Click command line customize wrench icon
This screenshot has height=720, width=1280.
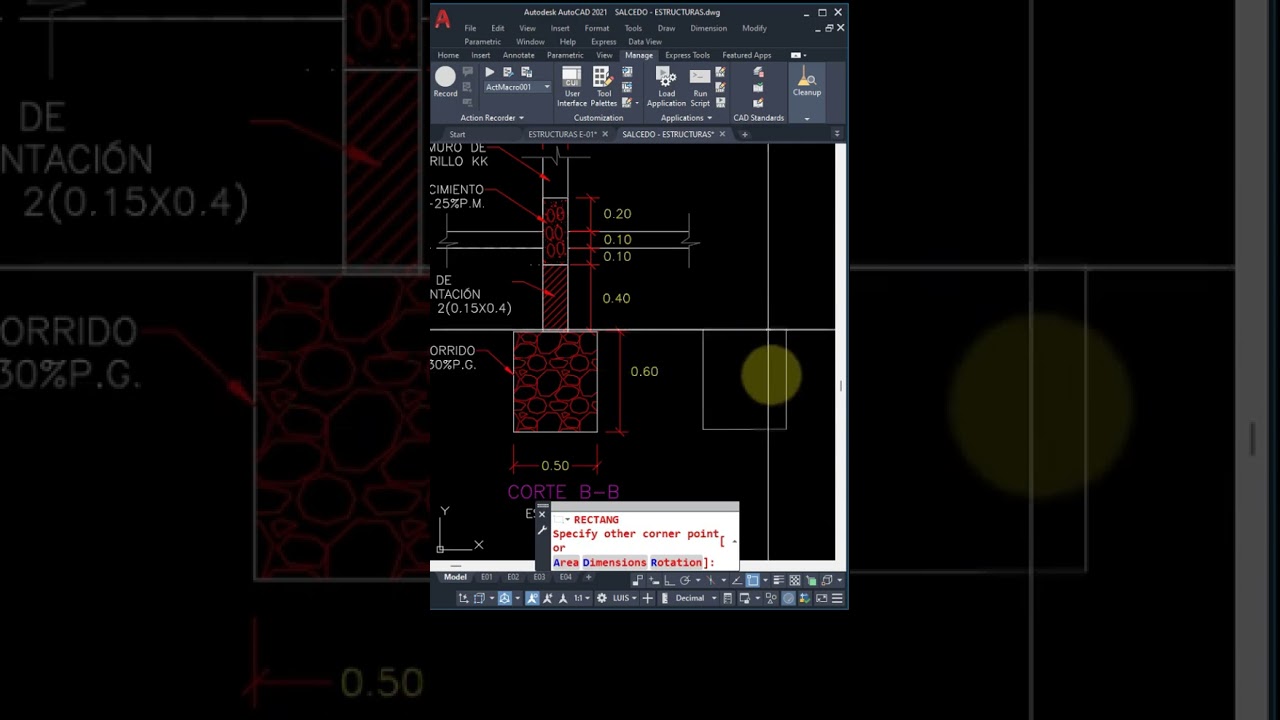[x=542, y=530]
